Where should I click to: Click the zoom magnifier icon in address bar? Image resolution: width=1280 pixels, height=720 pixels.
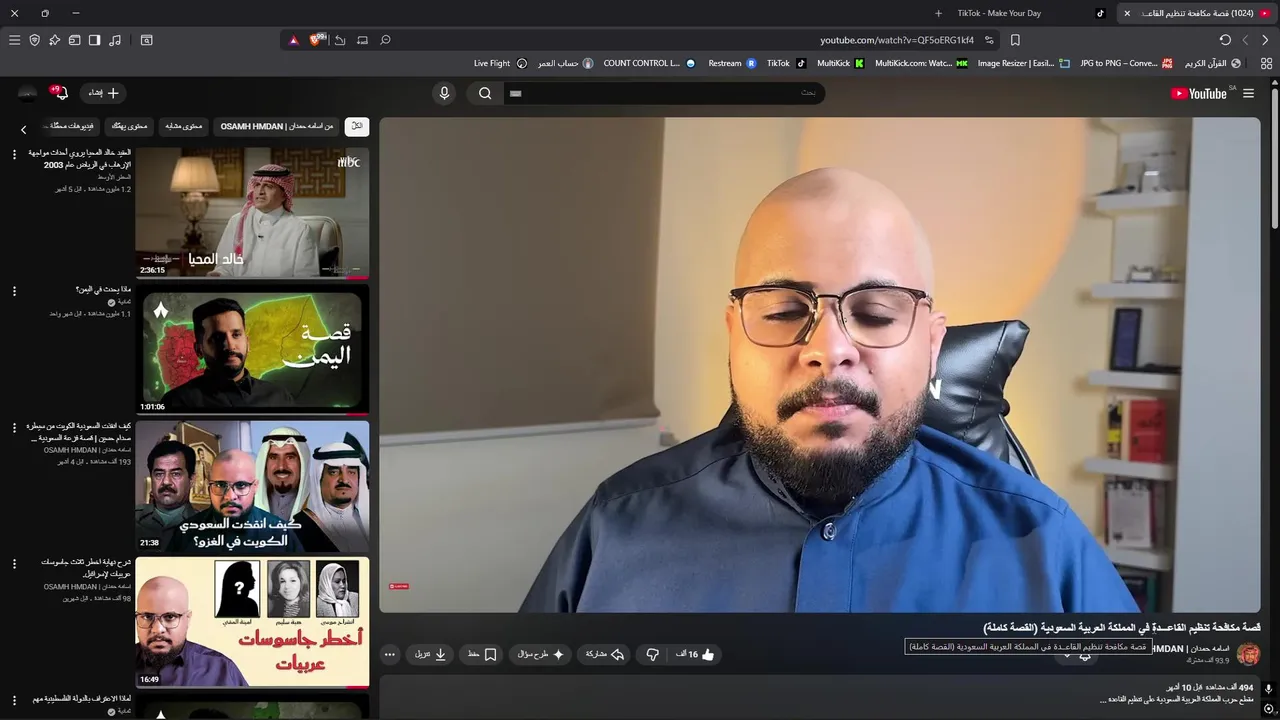click(x=385, y=40)
